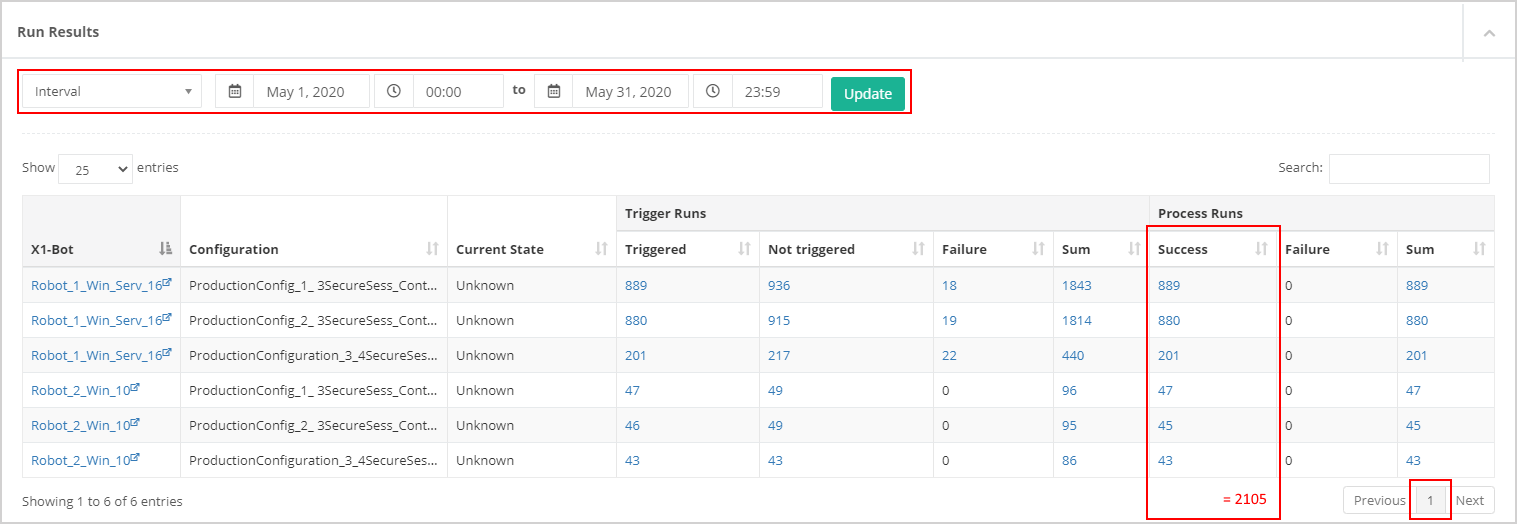1517x524 pixels.
Task: Focus the Search input field
Action: [1409, 169]
